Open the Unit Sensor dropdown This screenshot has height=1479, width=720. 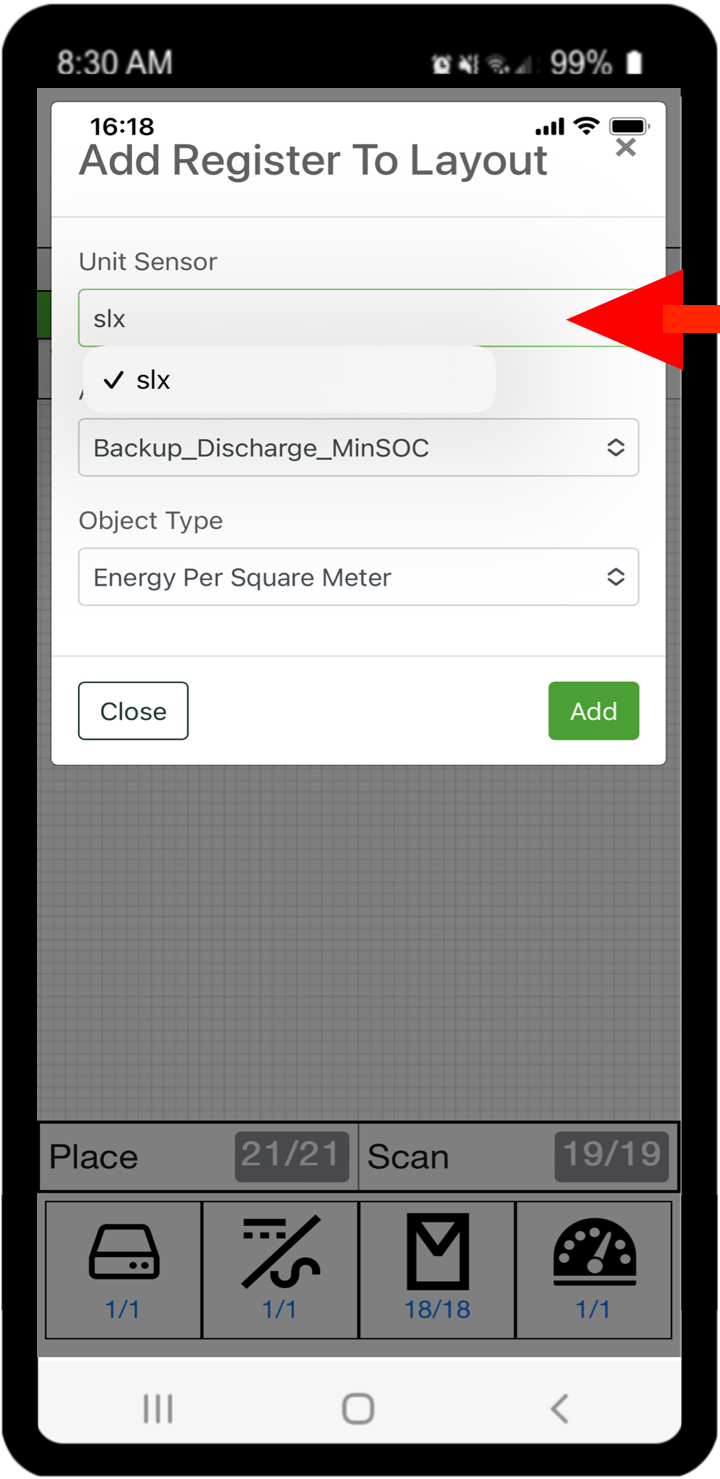358,318
